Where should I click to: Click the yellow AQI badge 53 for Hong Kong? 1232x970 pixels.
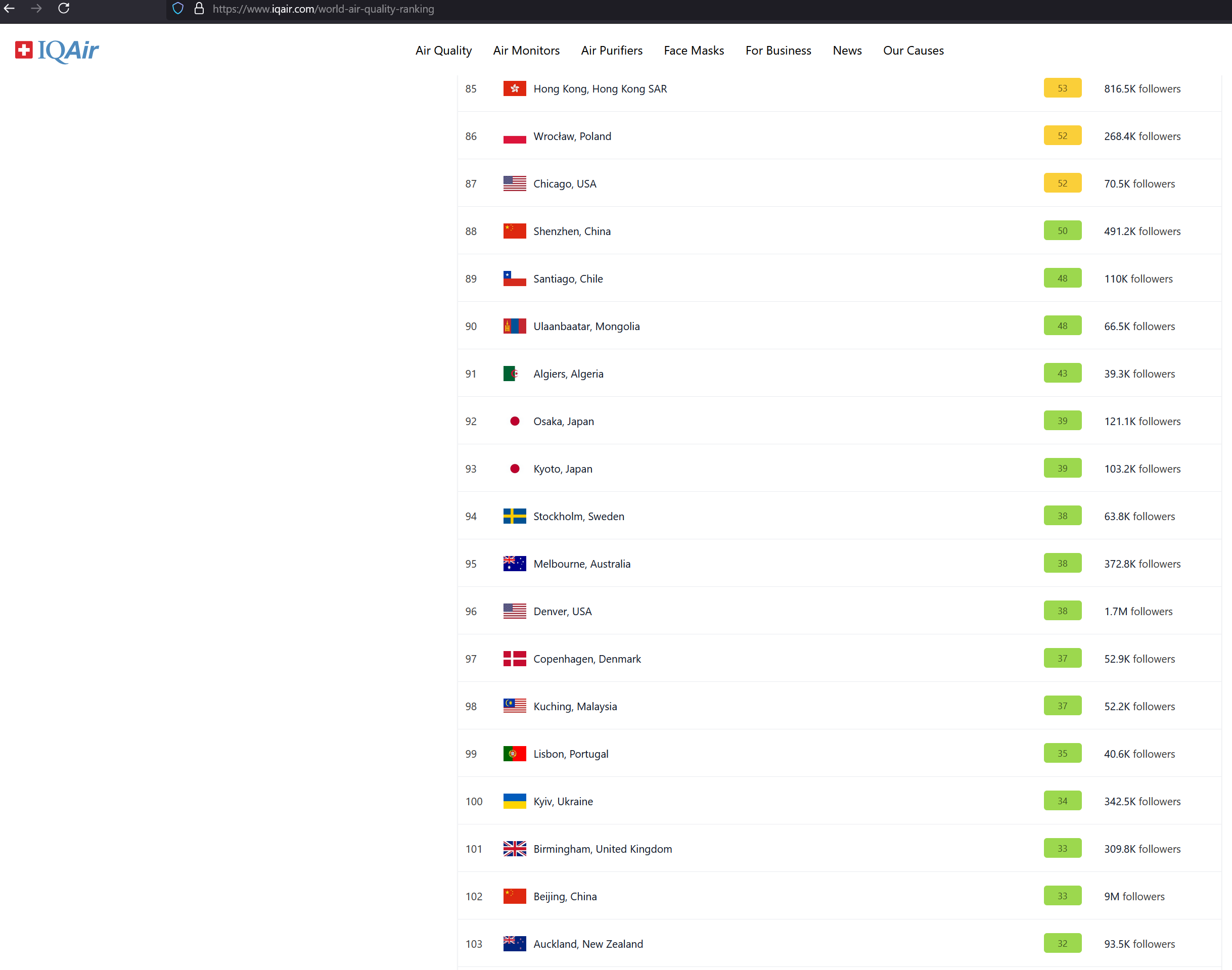pyautogui.click(x=1062, y=88)
